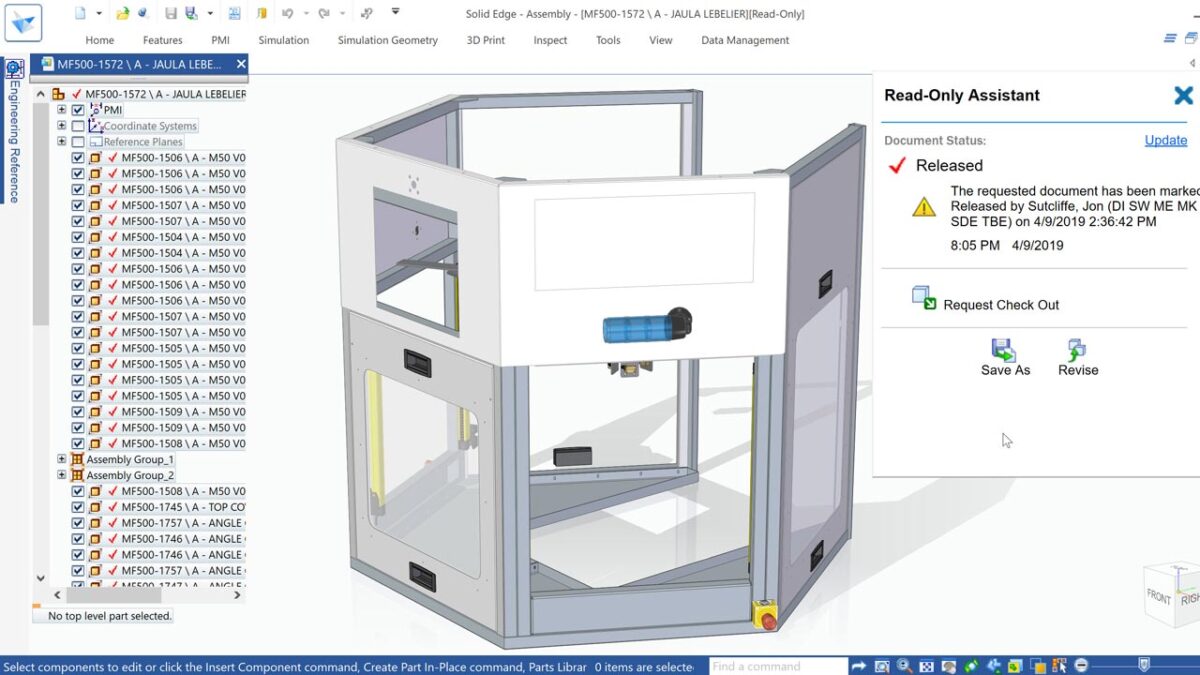
Task: Click the Undo arrow icon
Action: coord(288,14)
